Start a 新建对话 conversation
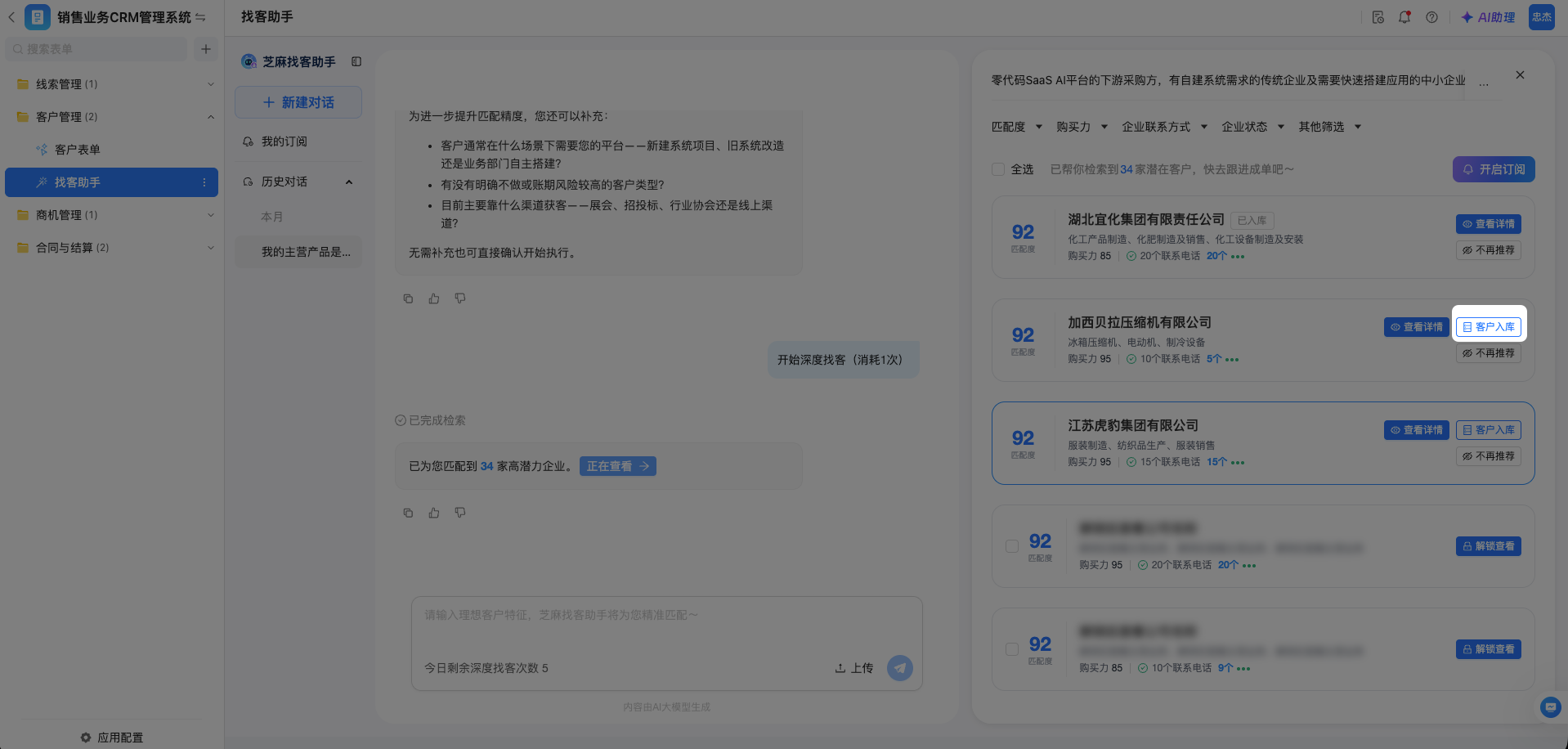The height and width of the screenshot is (749, 1568). point(298,102)
